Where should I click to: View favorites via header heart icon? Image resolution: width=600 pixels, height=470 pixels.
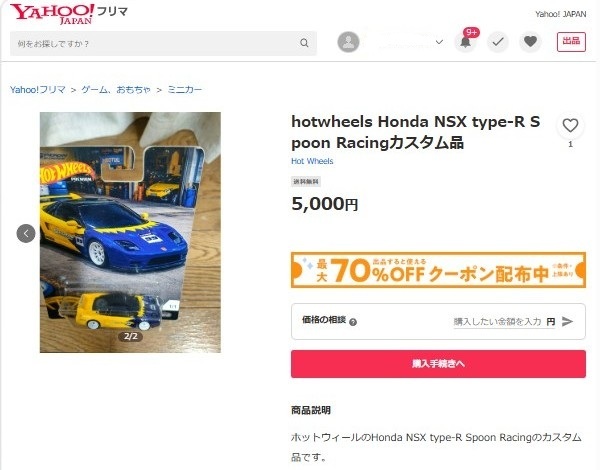[530, 41]
